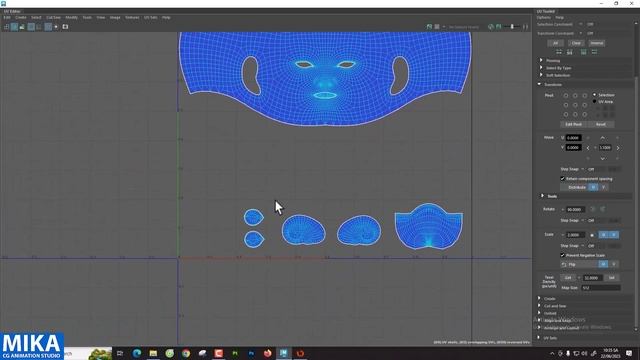Screen dimensions: 640x360
Task: Open the Modify menu
Action: 71,18
